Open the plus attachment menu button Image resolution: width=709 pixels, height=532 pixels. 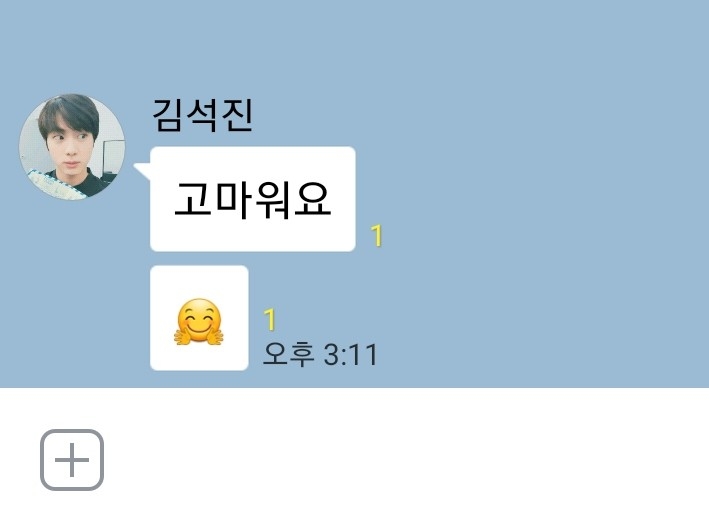coord(72,460)
